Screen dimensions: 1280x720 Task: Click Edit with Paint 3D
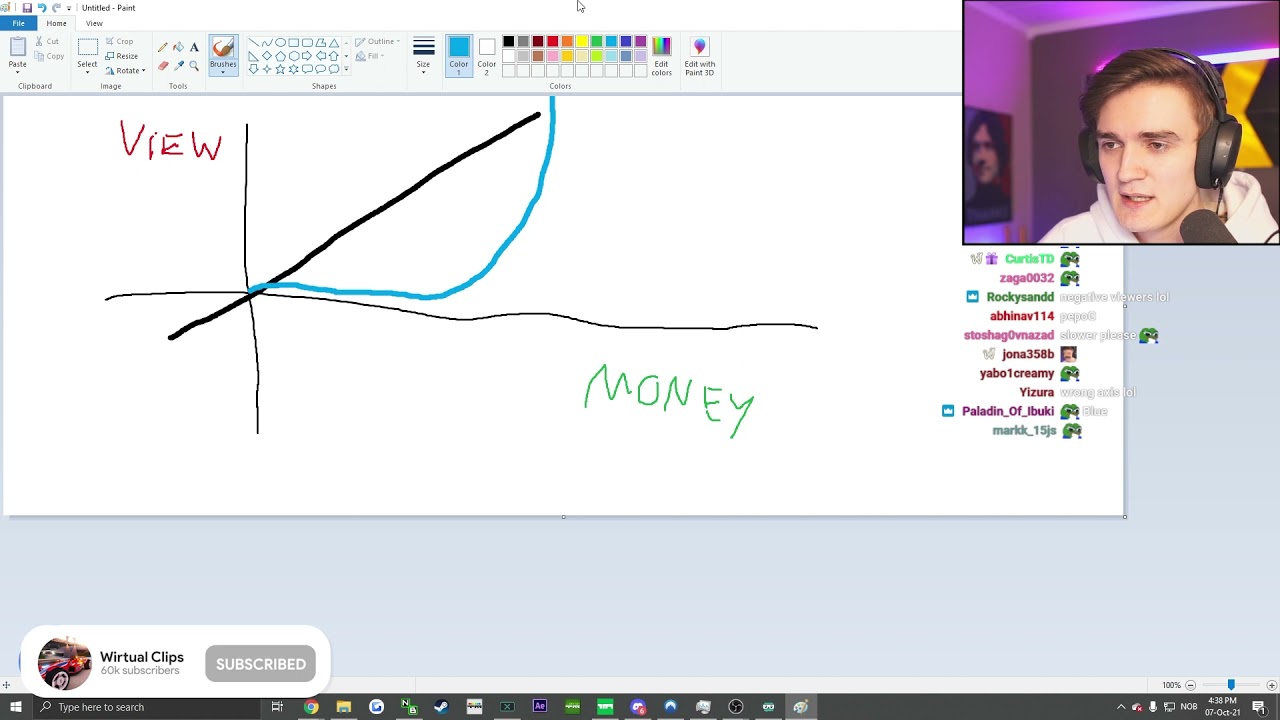[x=699, y=56]
